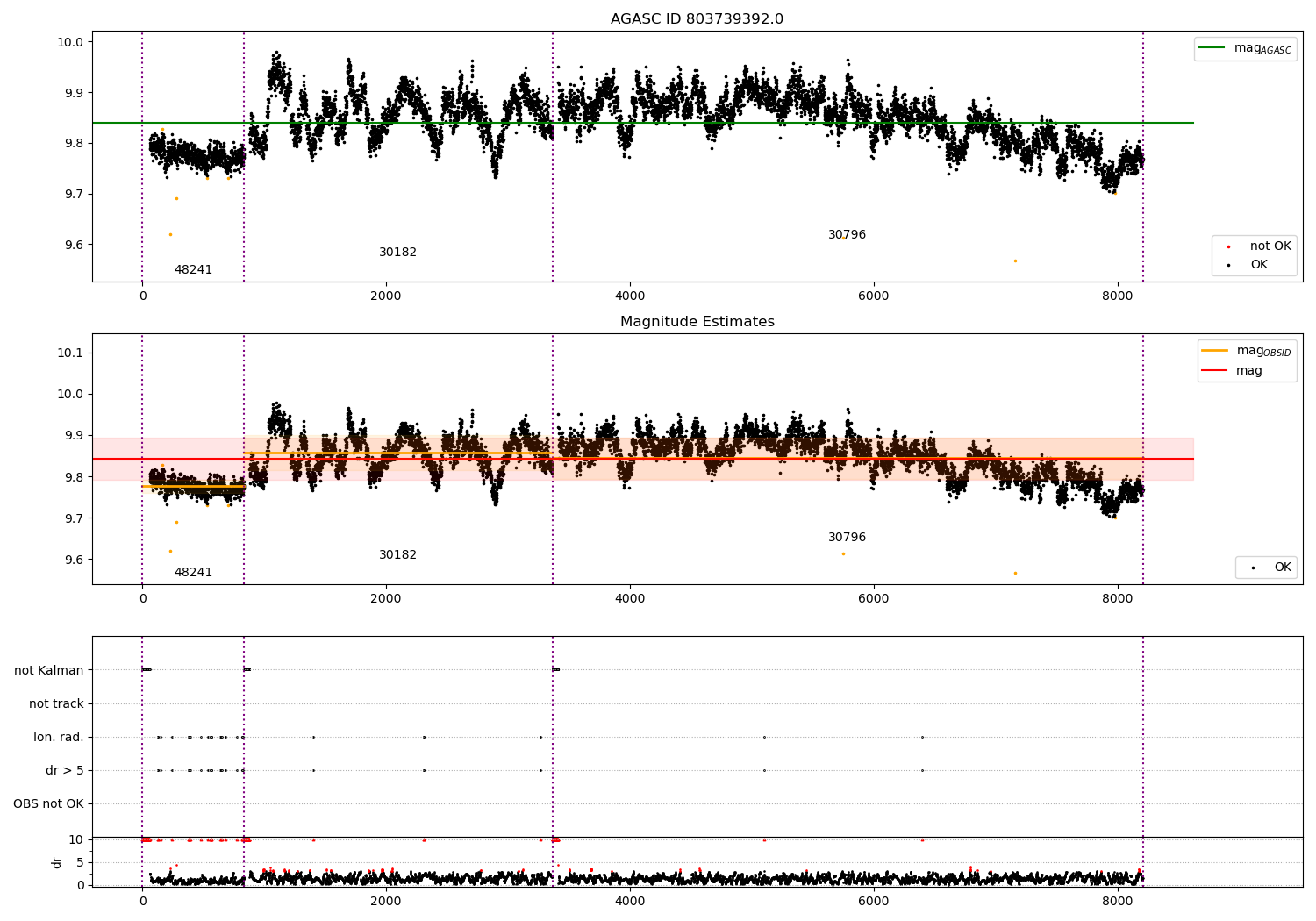
Task: Click the '30182' label in Magnitude Estimates plot
Action: coord(397,555)
